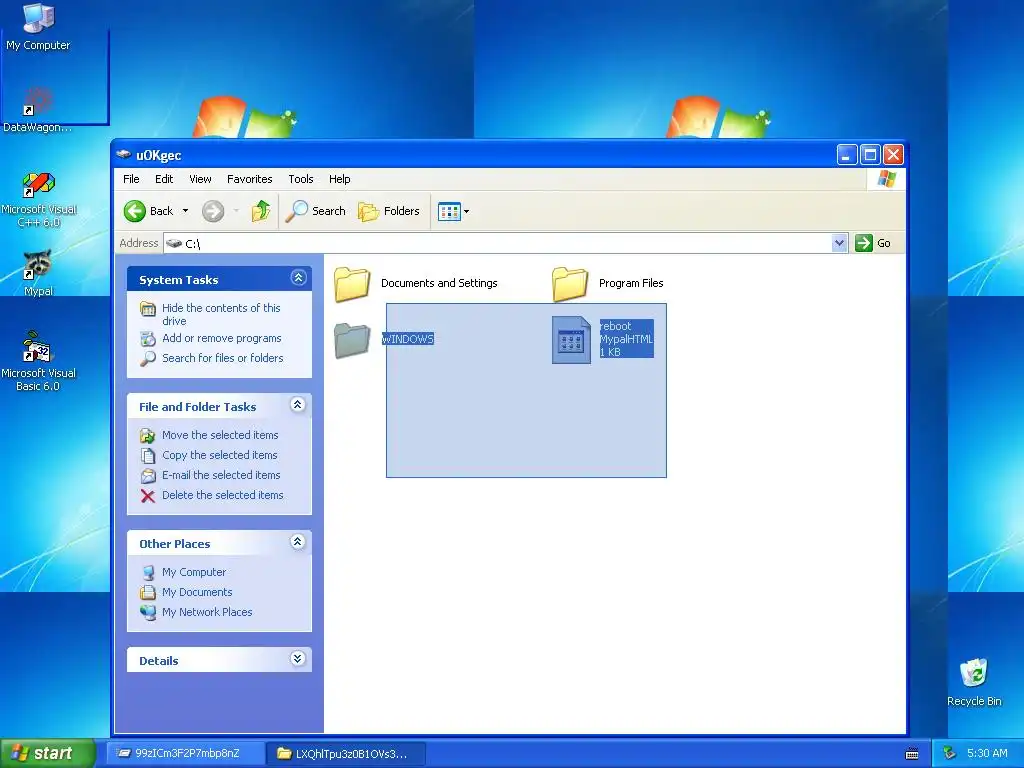Open the Search magnifier toolbar button

[x=316, y=211]
